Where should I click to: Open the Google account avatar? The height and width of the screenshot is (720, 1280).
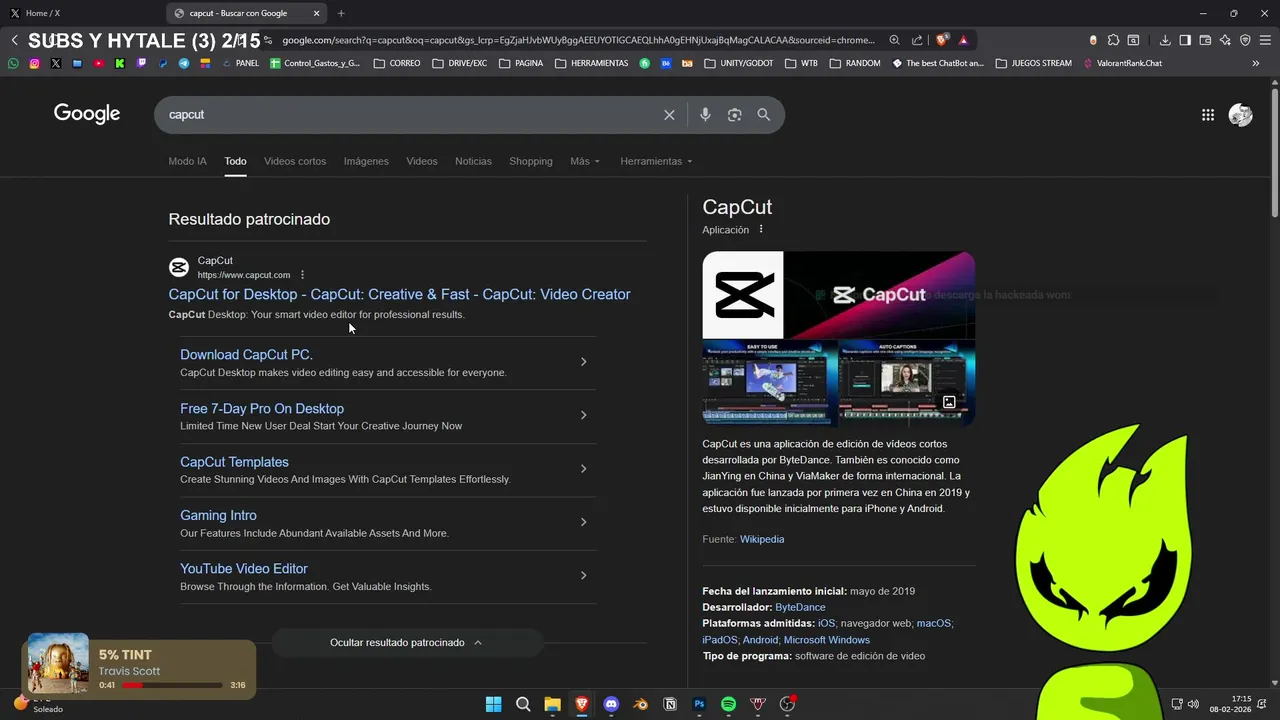click(1240, 115)
